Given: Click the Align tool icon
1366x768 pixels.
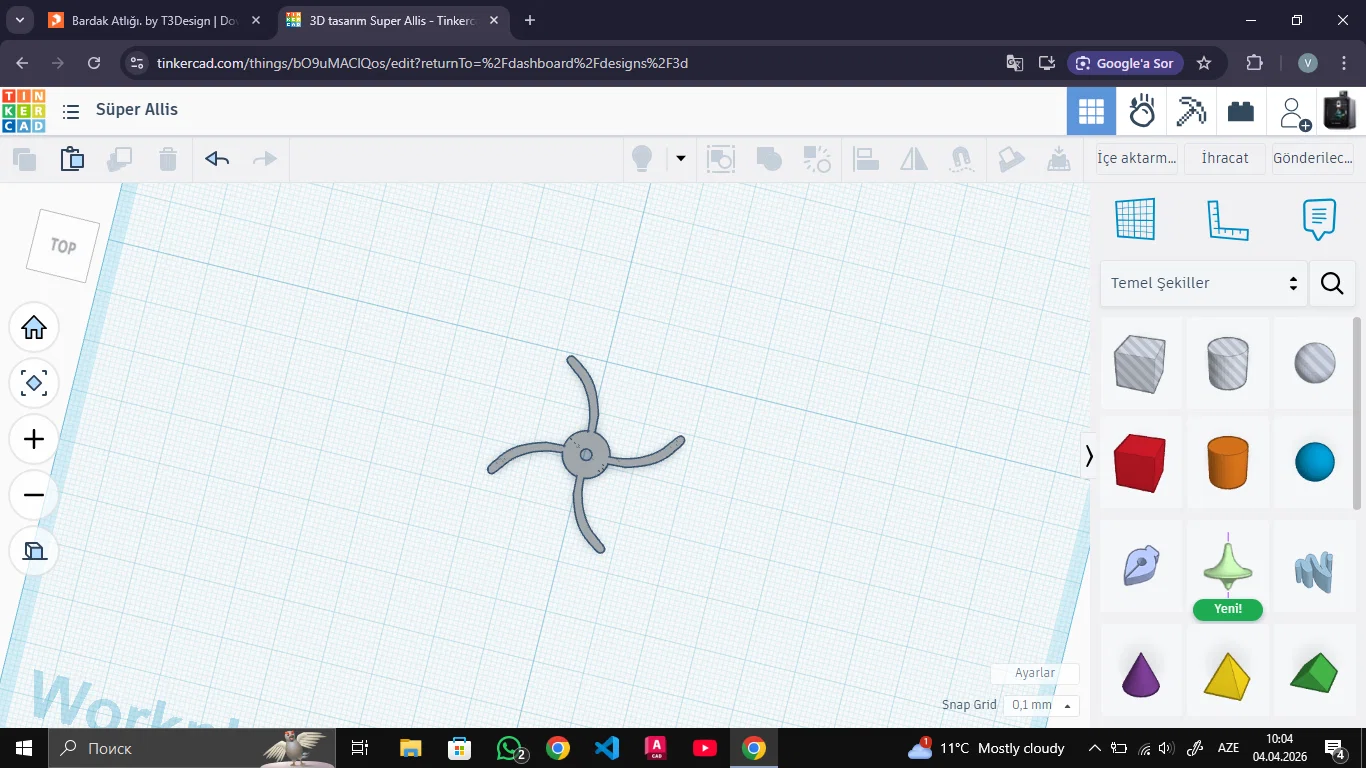Looking at the screenshot, I should tap(866, 159).
